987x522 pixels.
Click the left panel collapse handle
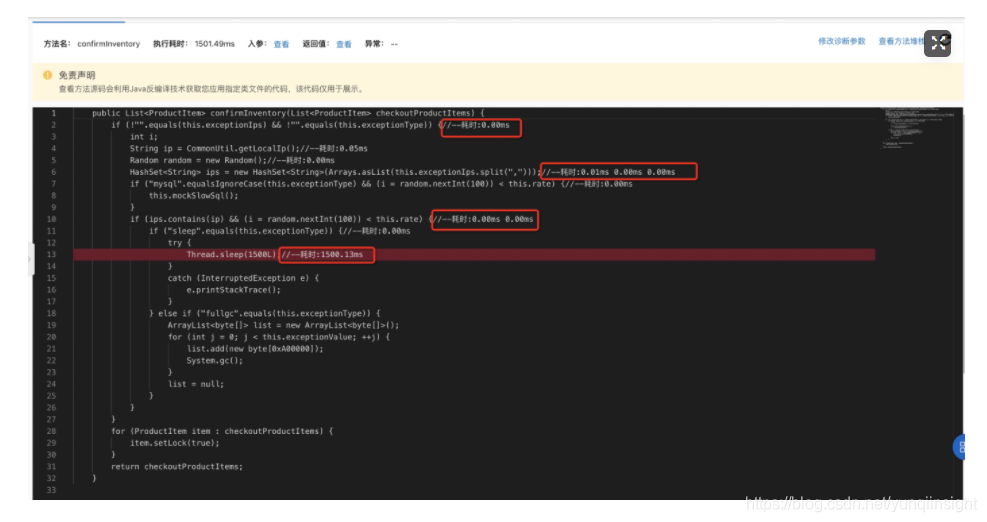coord(30,259)
